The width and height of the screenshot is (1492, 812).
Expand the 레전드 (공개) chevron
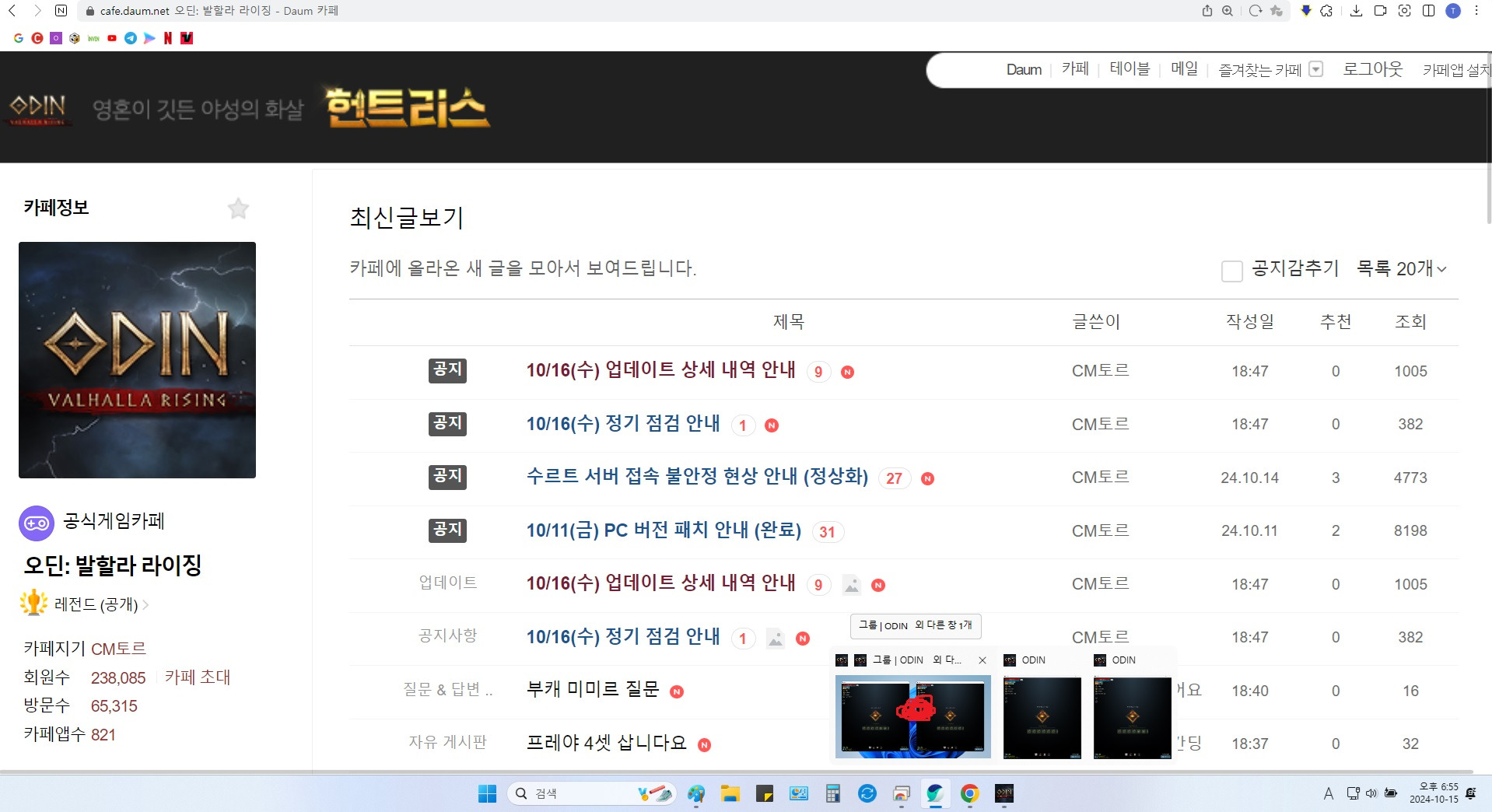(x=145, y=604)
